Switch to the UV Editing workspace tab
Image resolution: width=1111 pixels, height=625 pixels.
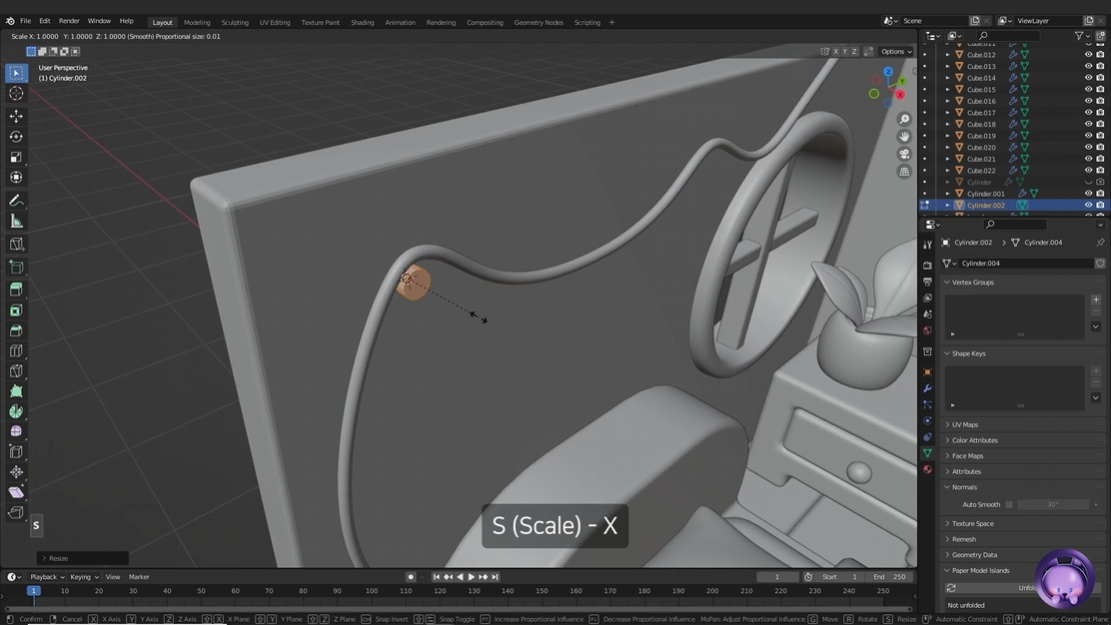pyautogui.click(x=275, y=23)
